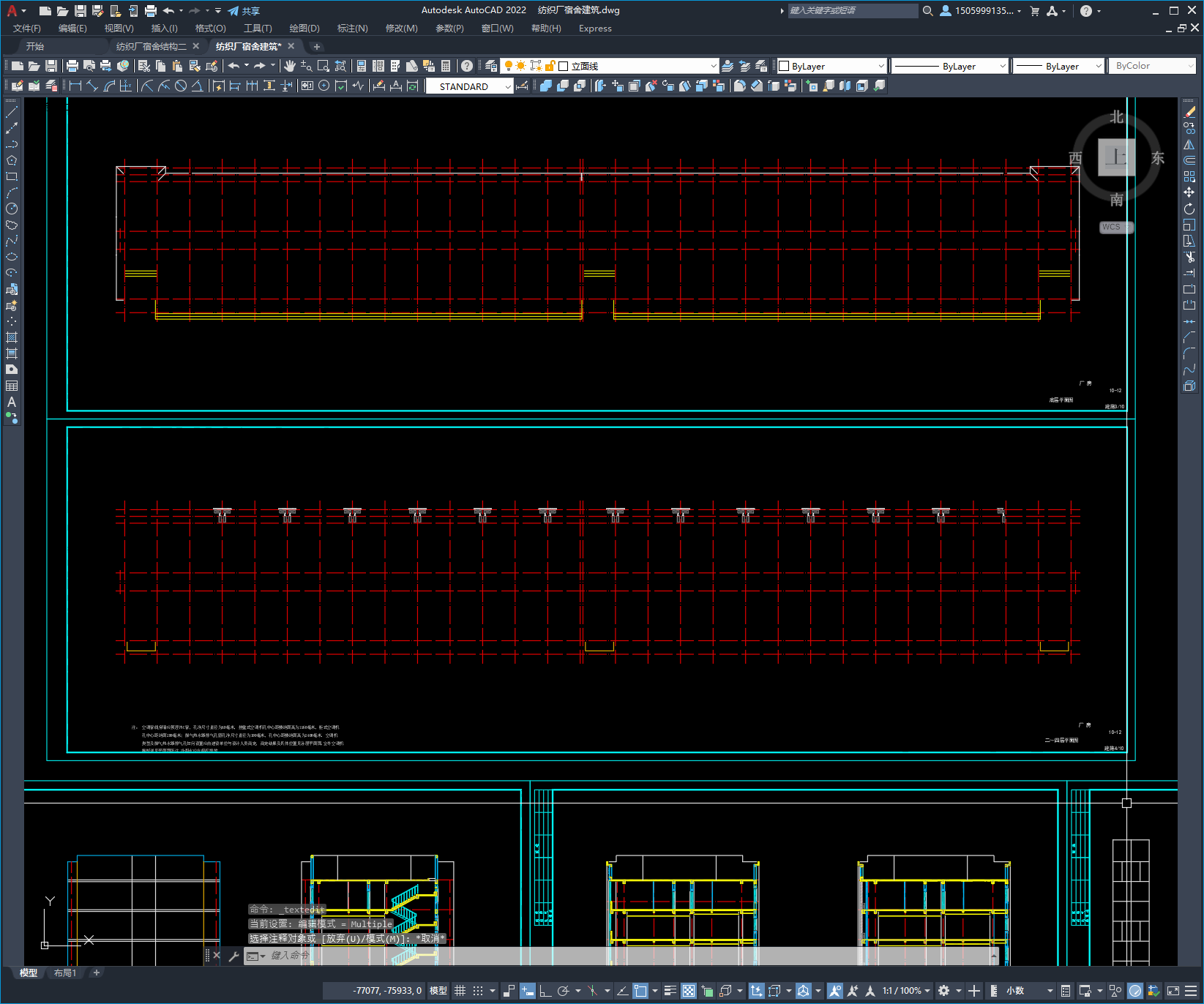This screenshot has height=1004, width=1204.
Task: Click the 模型 button in status bar
Action: click(x=438, y=991)
